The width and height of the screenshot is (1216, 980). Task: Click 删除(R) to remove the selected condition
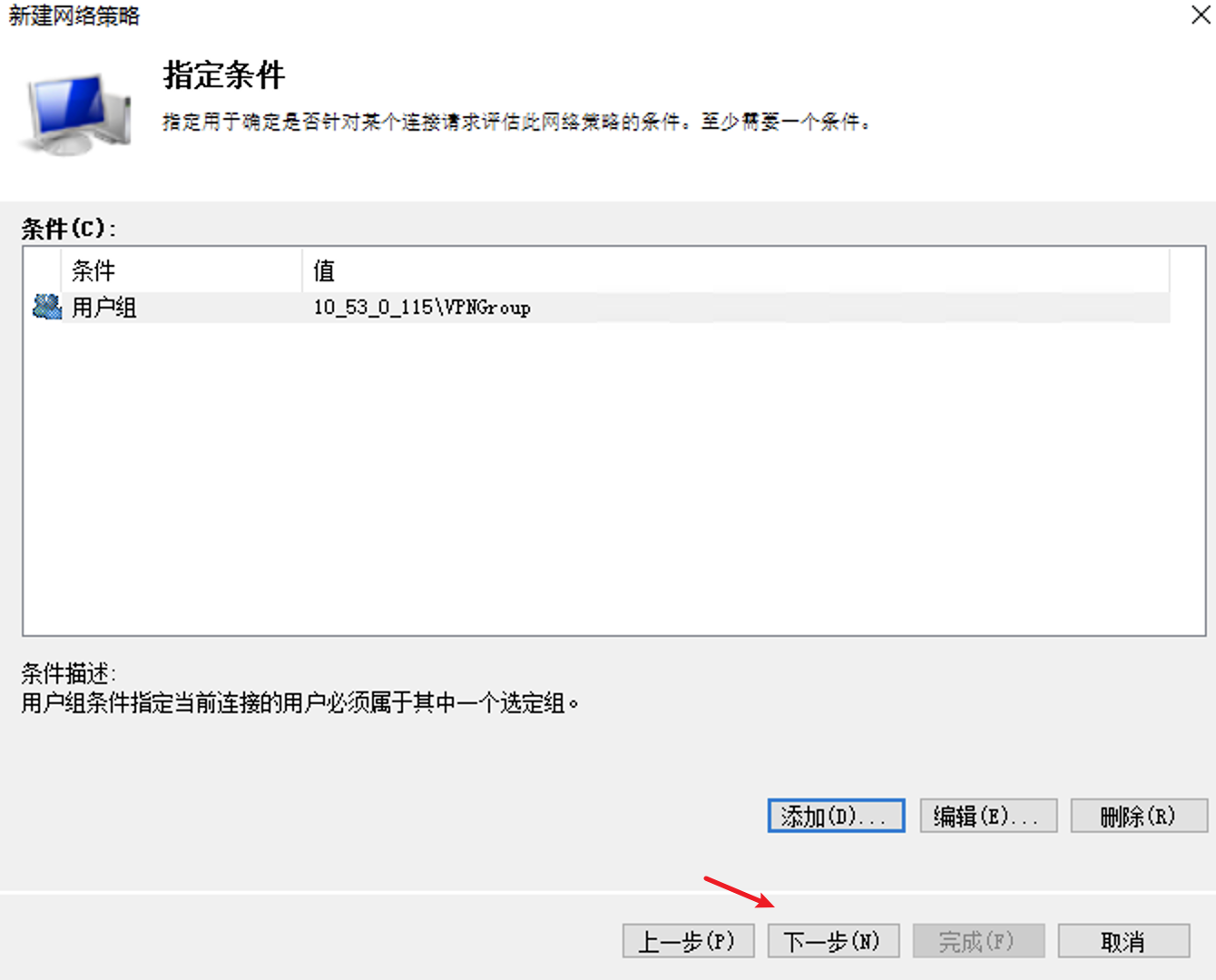tap(1138, 815)
